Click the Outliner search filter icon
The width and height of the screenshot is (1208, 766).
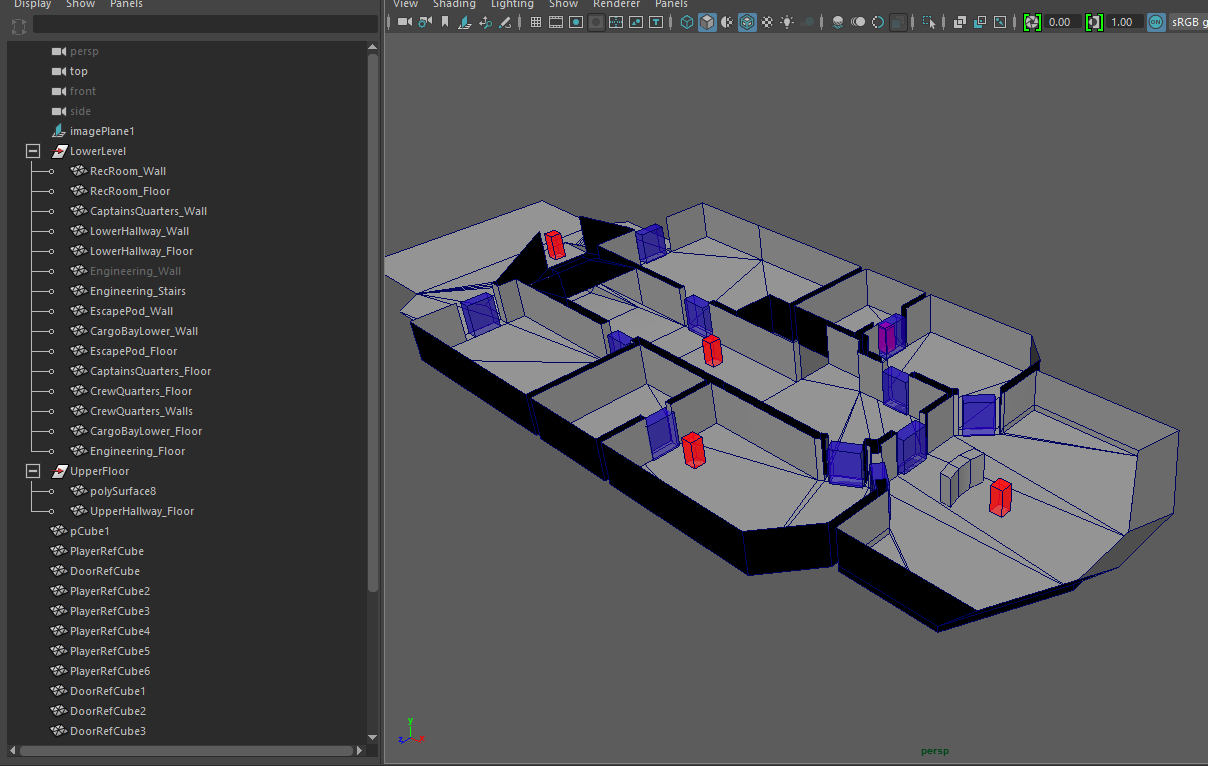pyautogui.click(x=19, y=25)
